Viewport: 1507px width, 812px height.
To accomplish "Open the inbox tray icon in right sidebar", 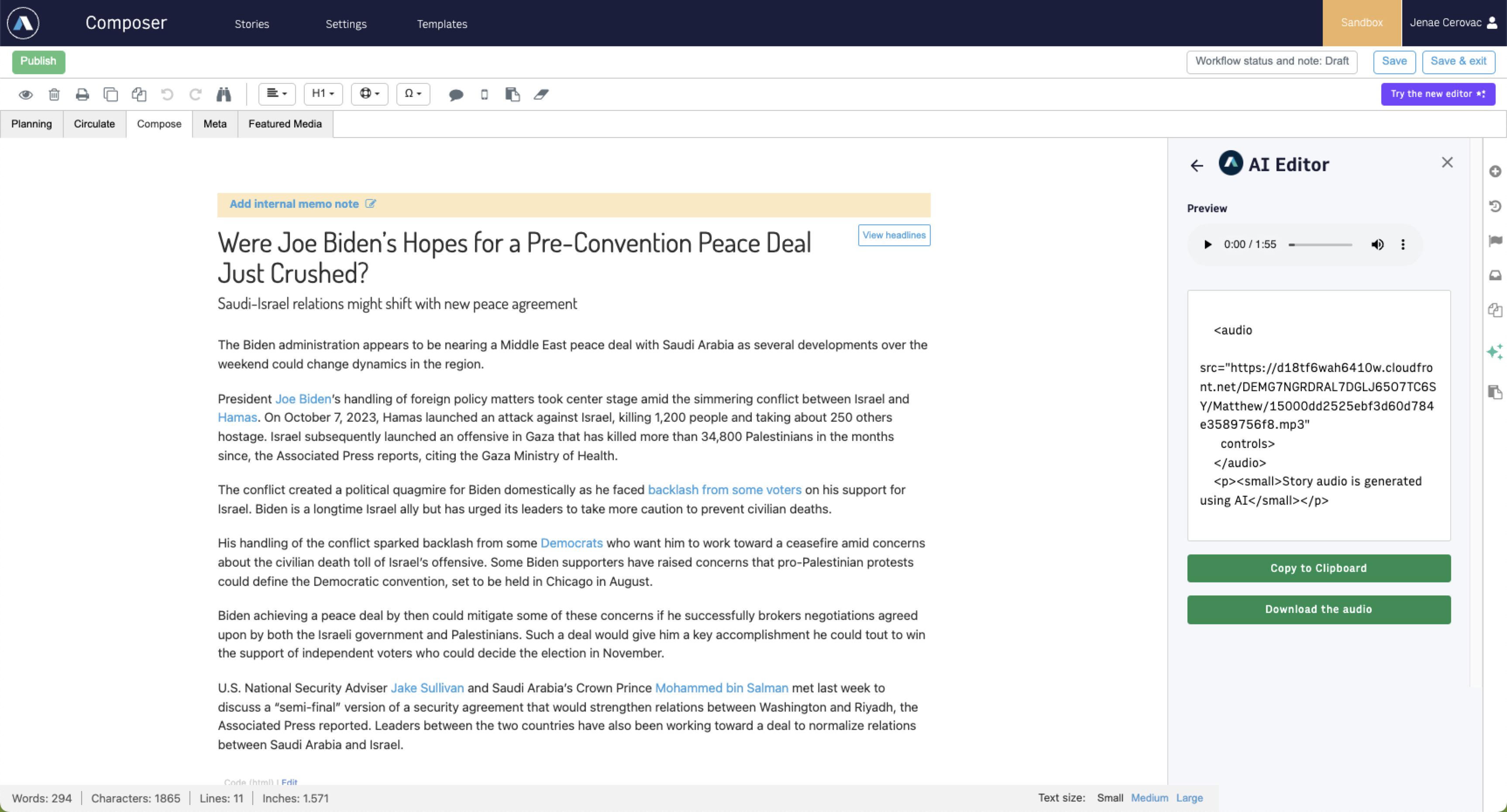I will tap(1495, 275).
